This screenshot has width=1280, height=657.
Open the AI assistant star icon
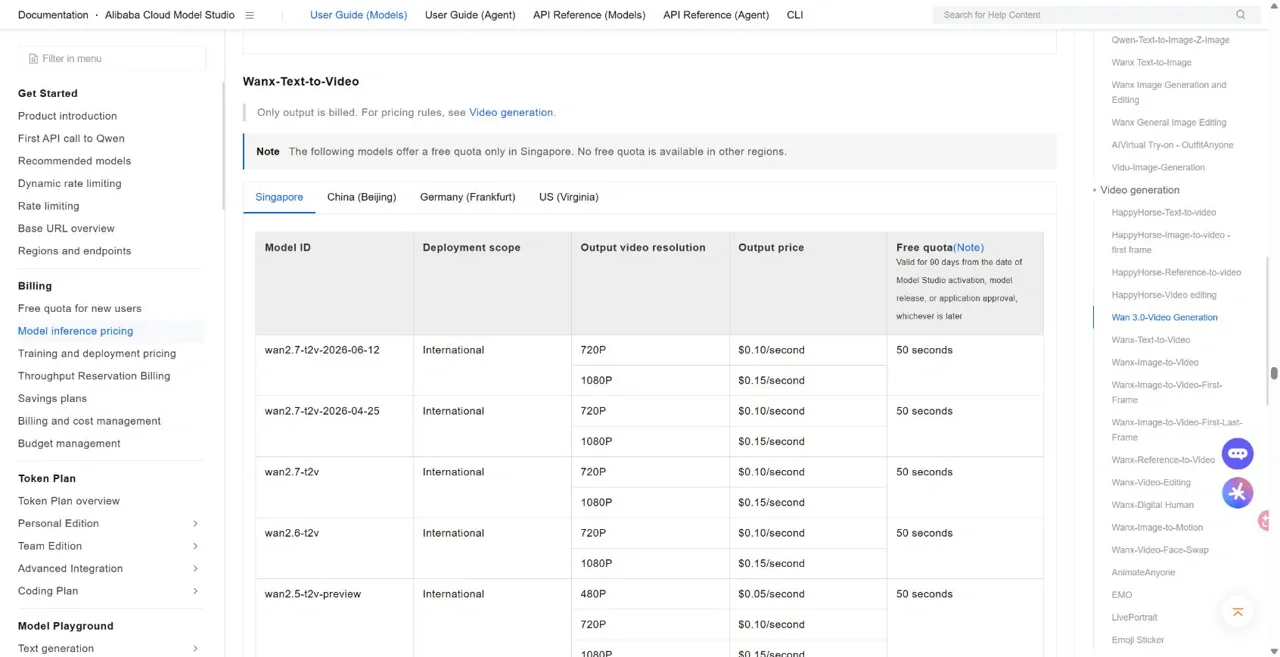click(1238, 492)
